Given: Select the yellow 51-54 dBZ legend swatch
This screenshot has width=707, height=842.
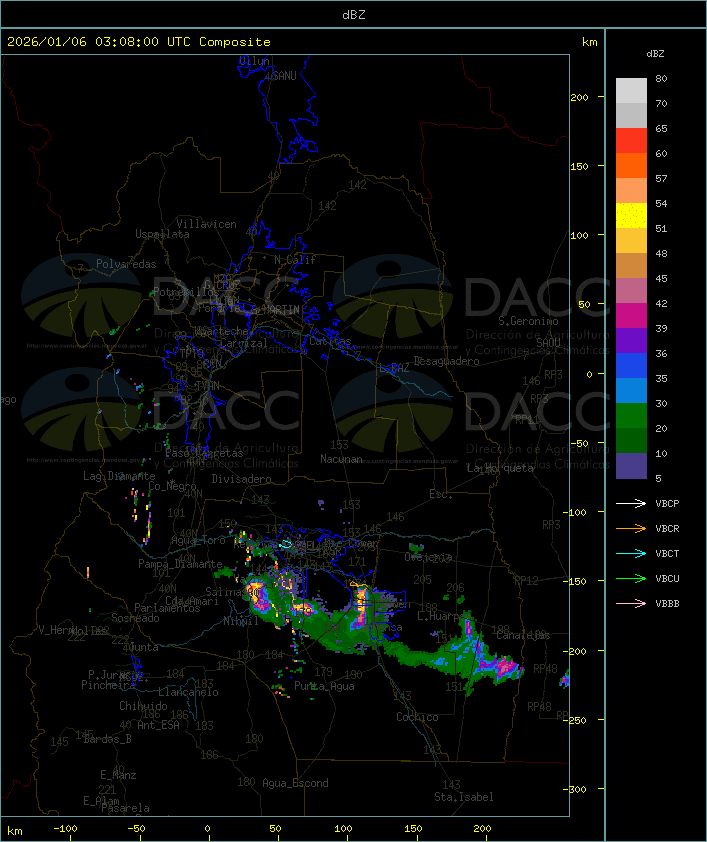Looking at the screenshot, I should point(631,216).
